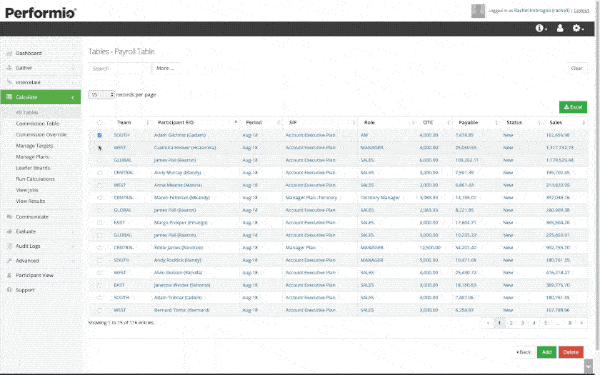Open Run Calculations in sidebar
This screenshot has height=375, width=600.
click(35, 179)
